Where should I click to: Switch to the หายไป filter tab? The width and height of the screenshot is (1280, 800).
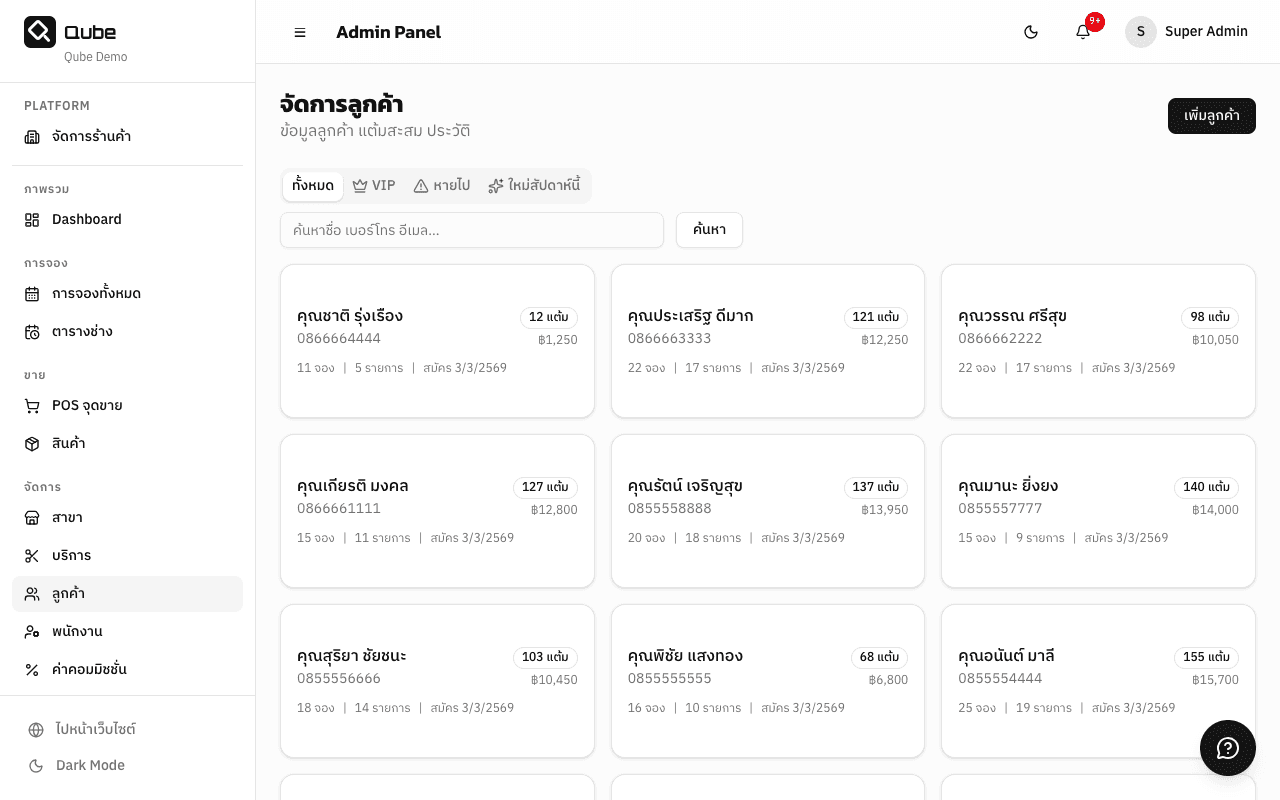point(441,186)
